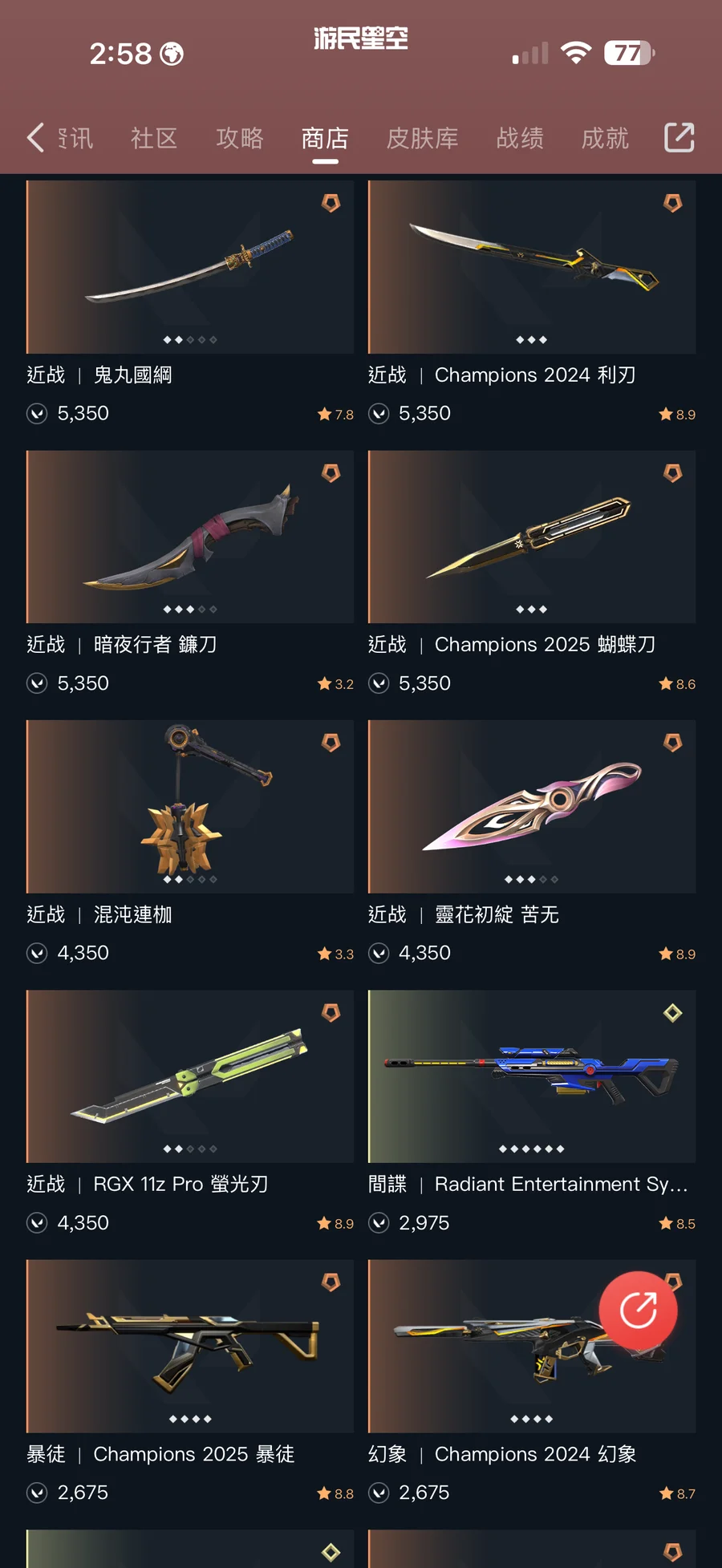Viewport: 722px width, 1568px height.
Task: Click tier badge on 鬼丸國綱 card
Action: [x=331, y=203]
